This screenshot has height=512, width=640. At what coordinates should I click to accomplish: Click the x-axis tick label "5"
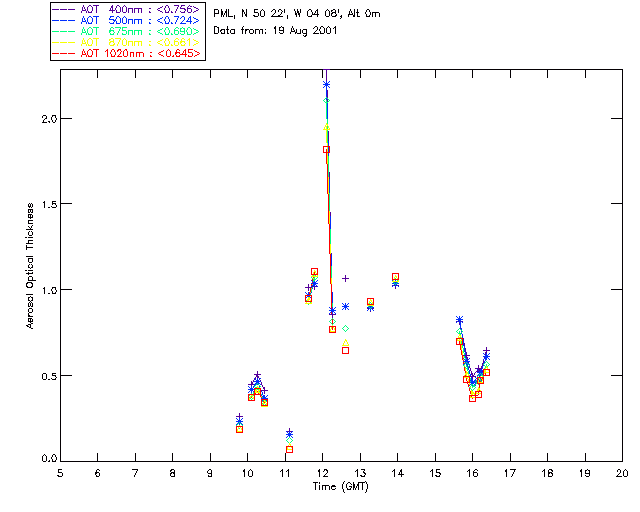(x=60, y=473)
